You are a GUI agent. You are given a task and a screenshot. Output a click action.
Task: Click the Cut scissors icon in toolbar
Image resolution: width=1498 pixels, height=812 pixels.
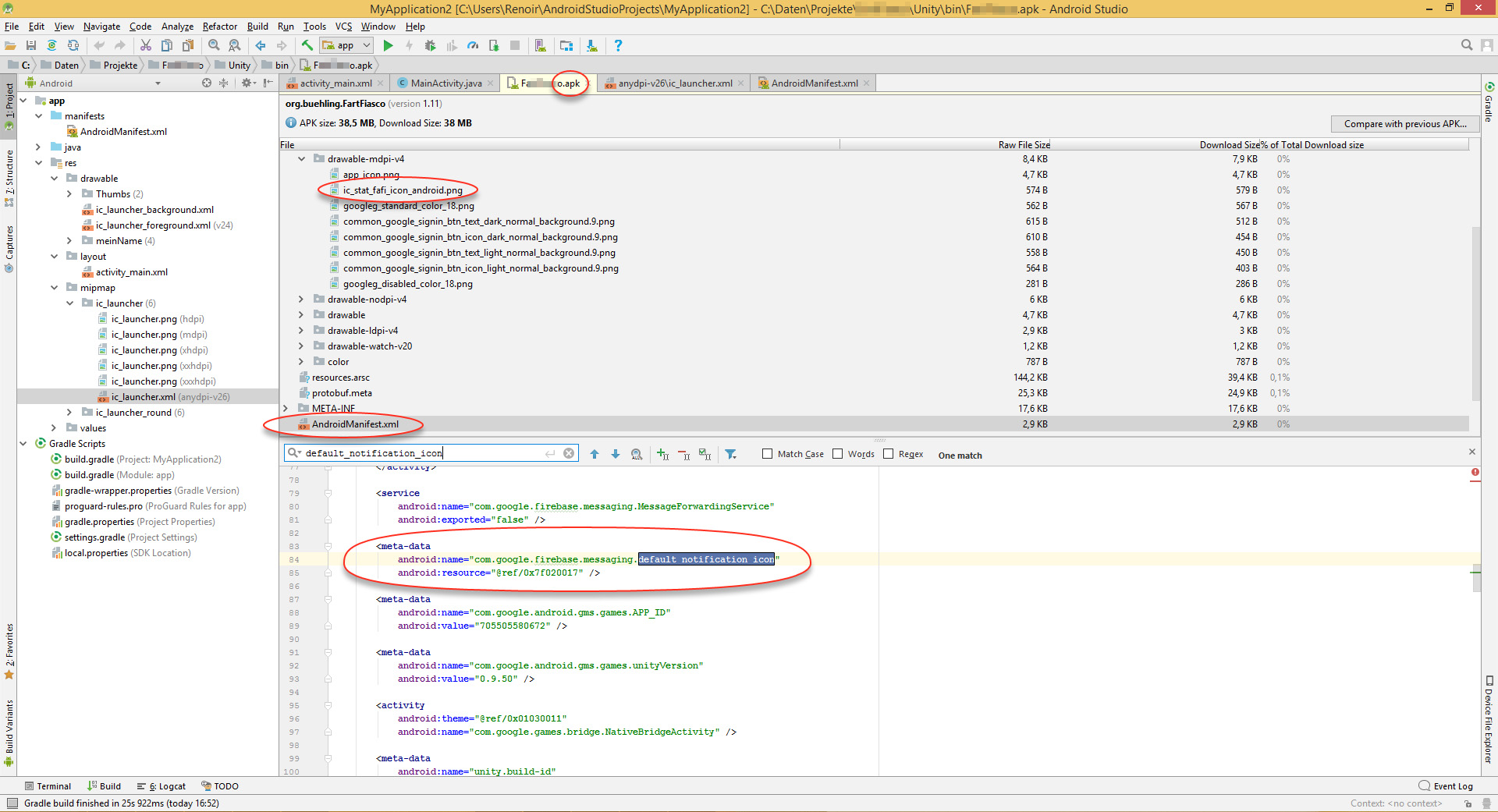click(146, 46)
